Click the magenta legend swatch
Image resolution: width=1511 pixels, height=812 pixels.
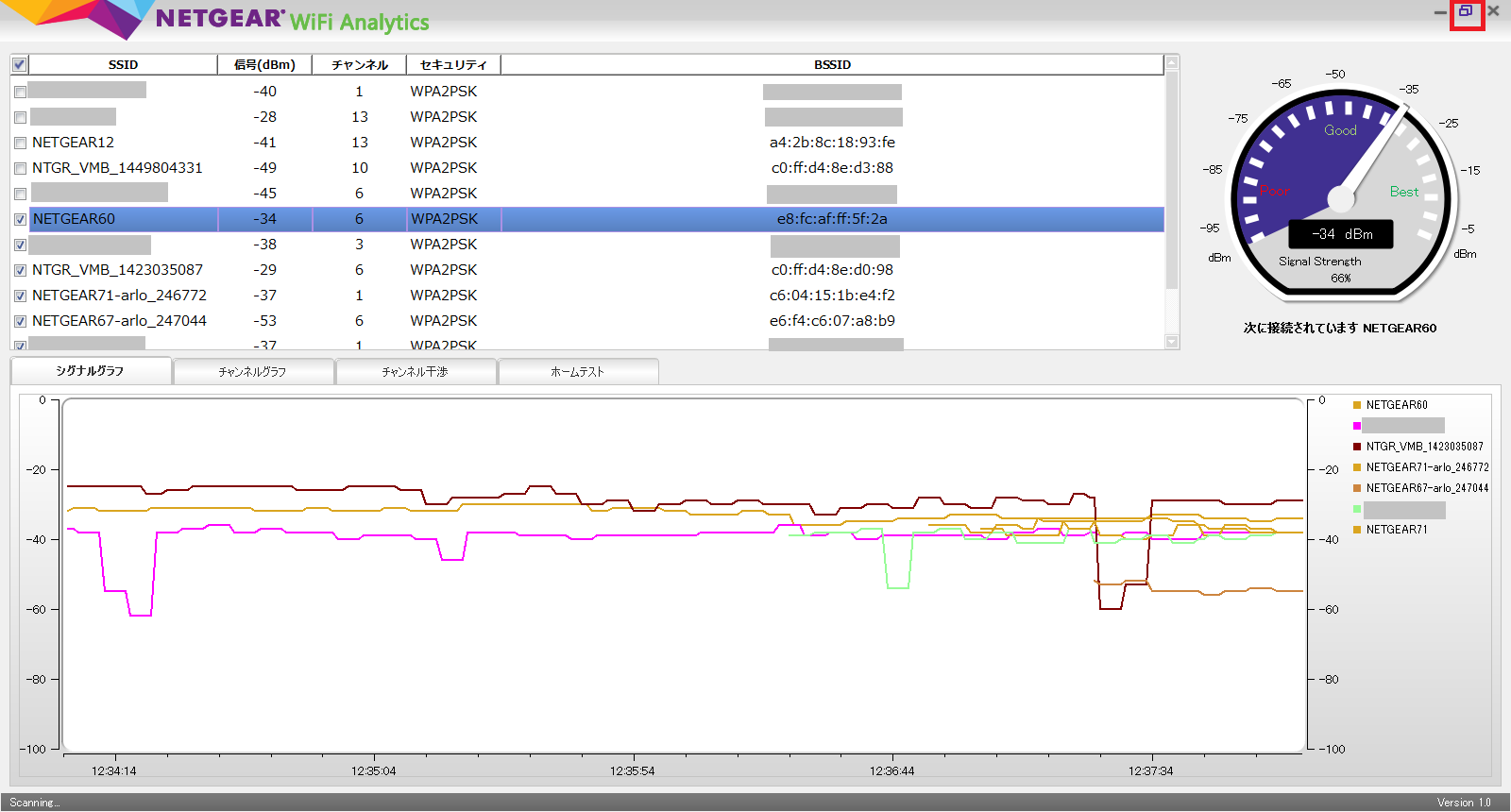pos(1357,426)
